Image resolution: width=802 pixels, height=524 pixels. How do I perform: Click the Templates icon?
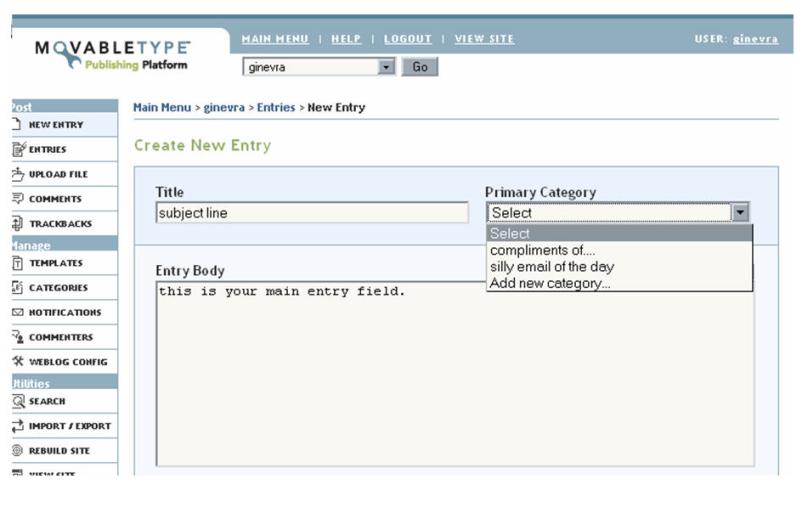18,263
